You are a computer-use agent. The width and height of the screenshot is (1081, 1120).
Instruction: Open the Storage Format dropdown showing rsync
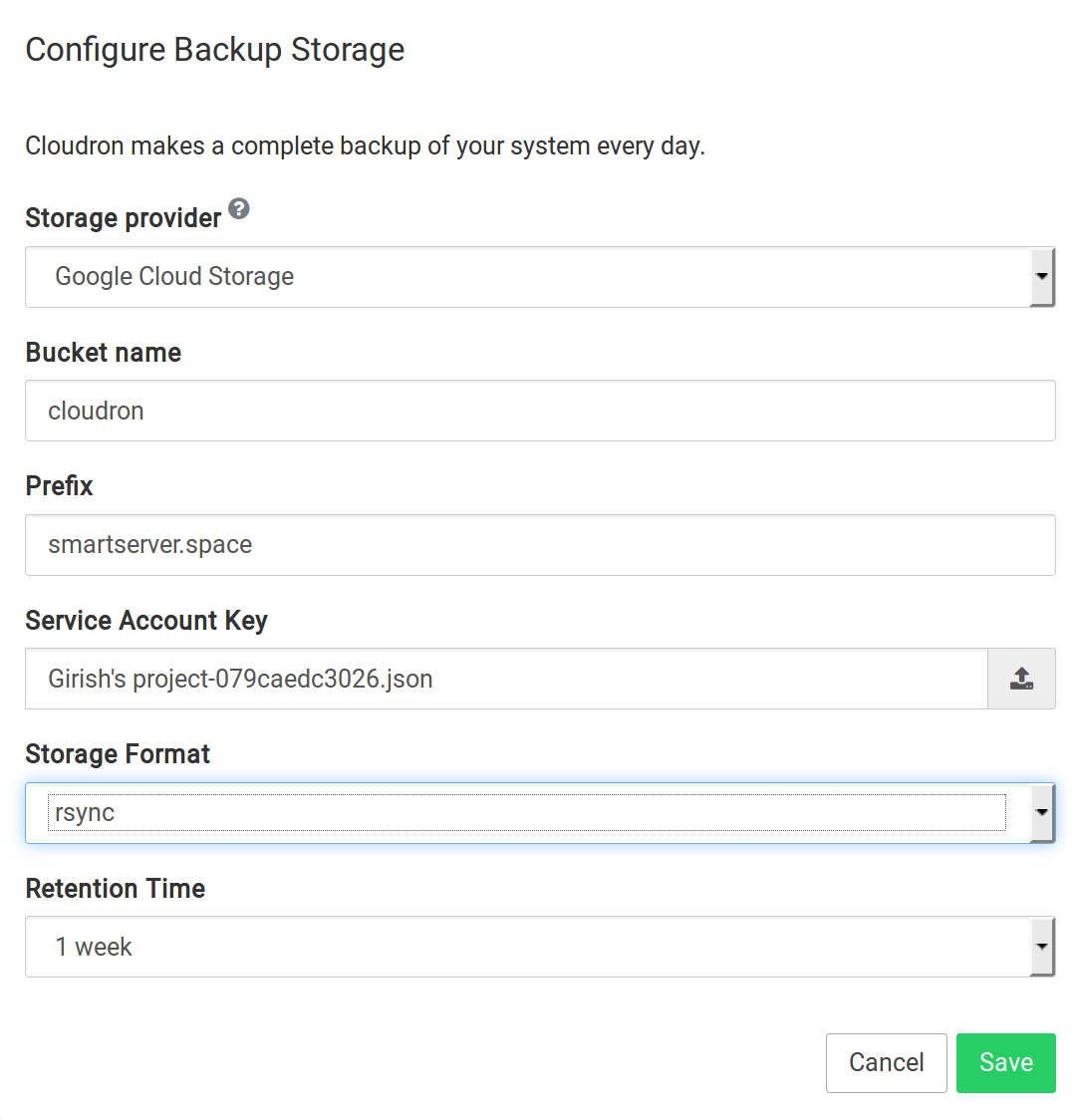(x=526, y=813)
